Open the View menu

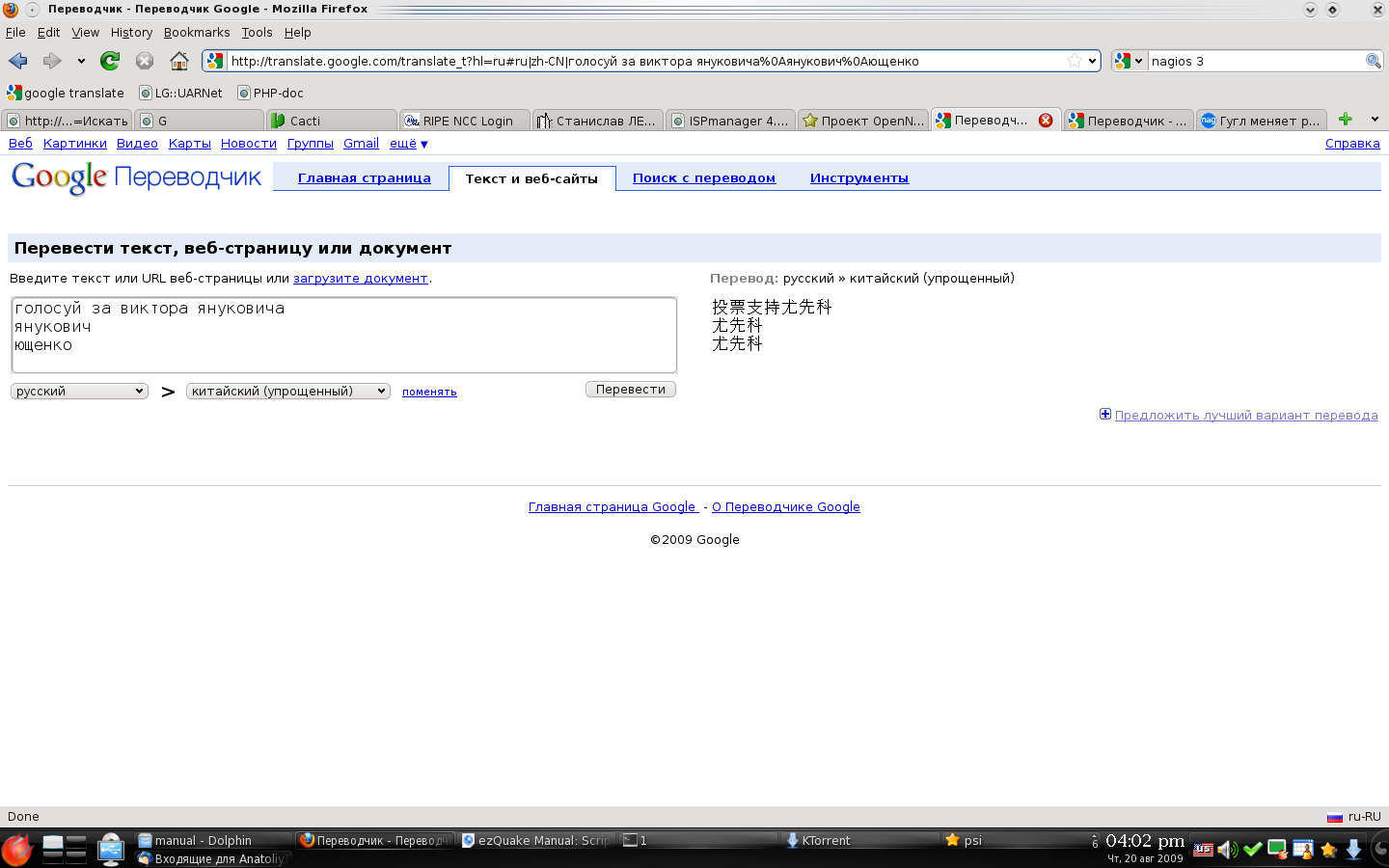coord(85,32)
